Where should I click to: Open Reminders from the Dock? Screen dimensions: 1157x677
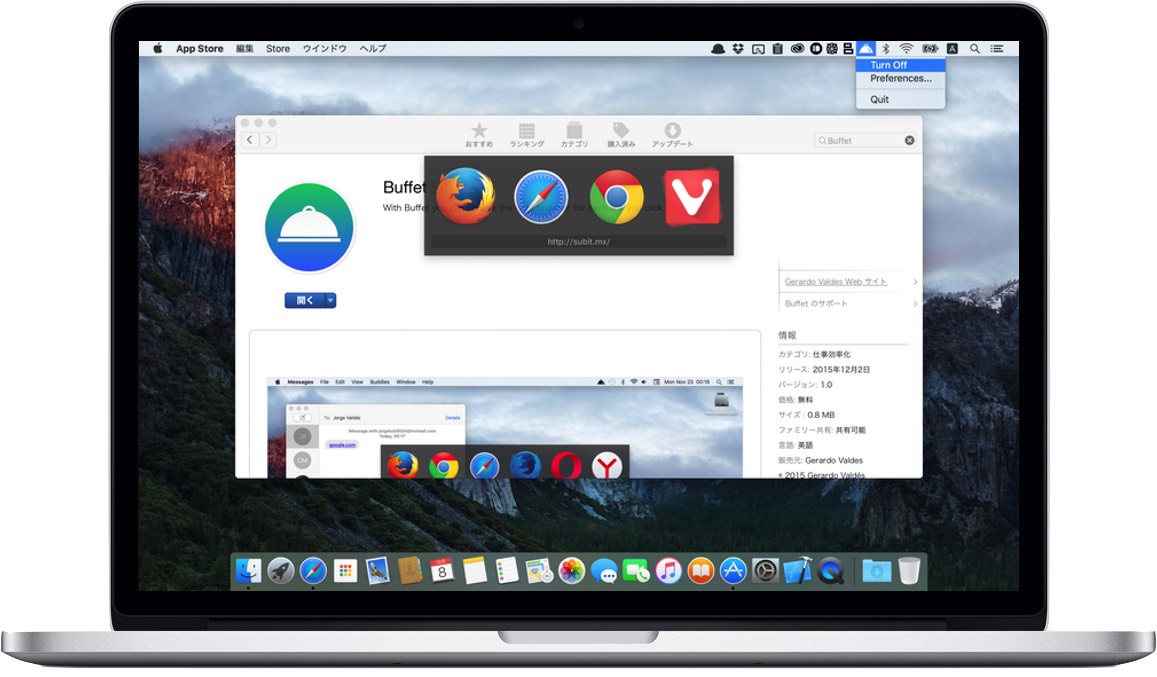(x=507, y=571)
